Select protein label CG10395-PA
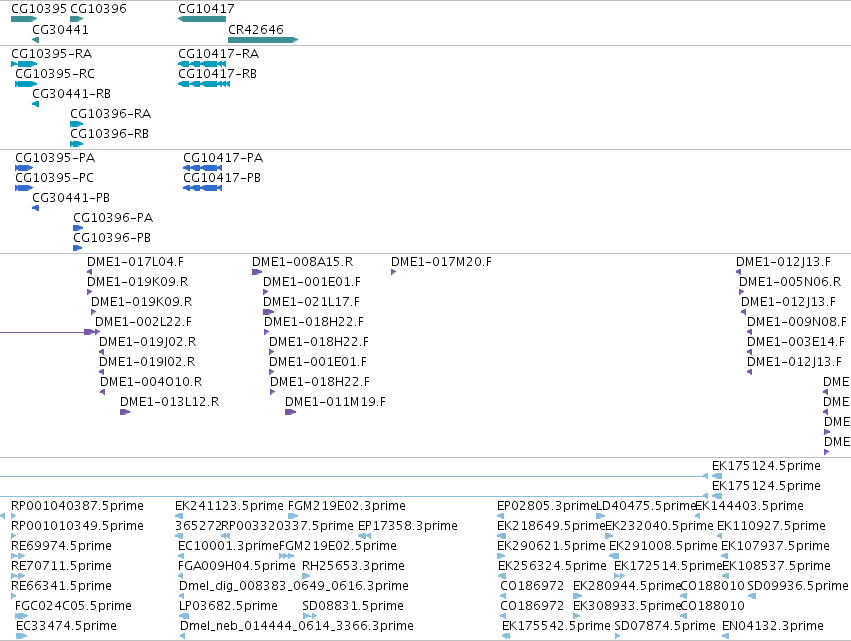851x641 pixels. pyautogui.click(x=55, y=158)
